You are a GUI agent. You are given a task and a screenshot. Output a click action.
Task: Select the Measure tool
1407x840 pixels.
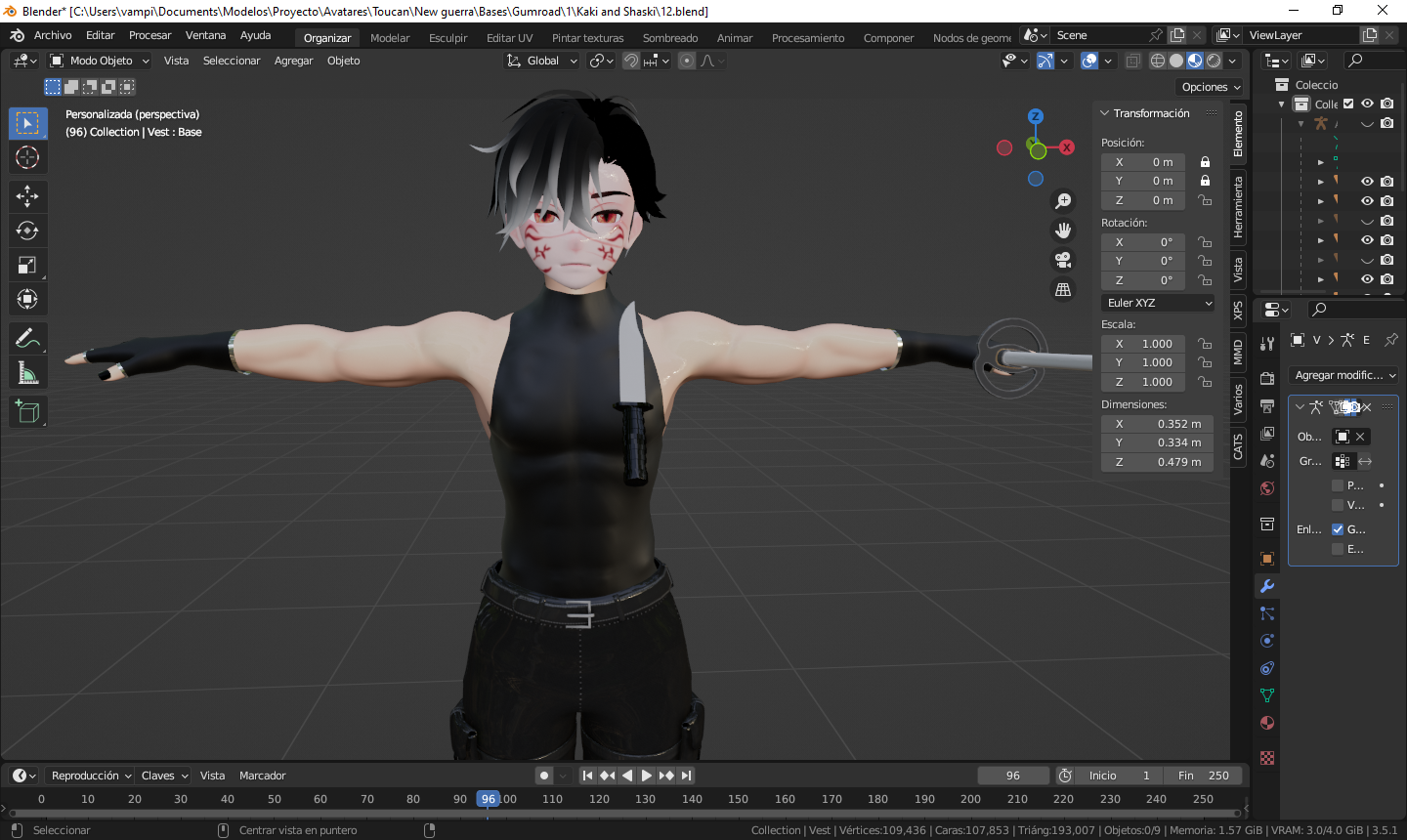27,373
